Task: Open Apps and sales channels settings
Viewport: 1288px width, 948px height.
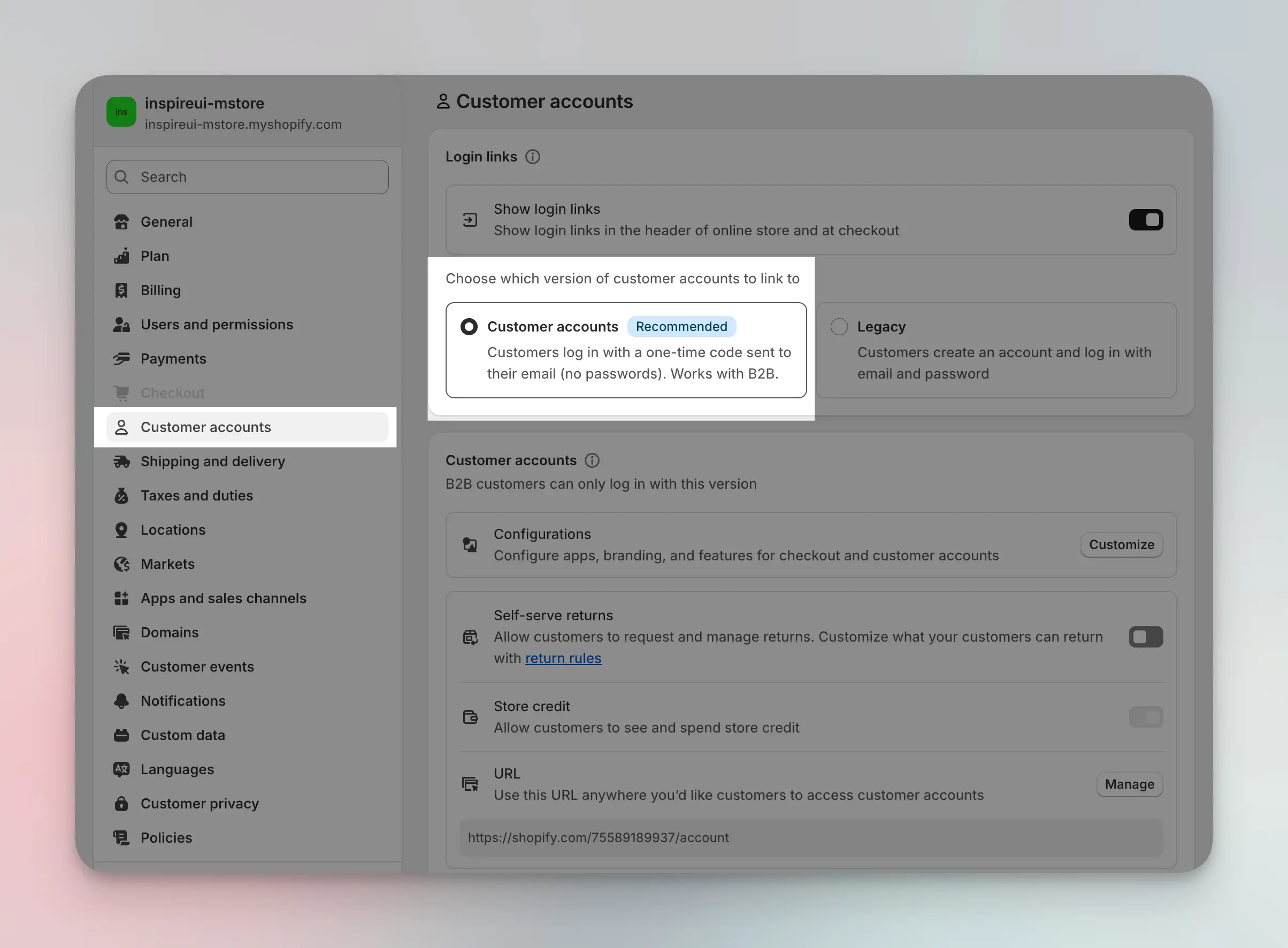Action: coord(223,598)
